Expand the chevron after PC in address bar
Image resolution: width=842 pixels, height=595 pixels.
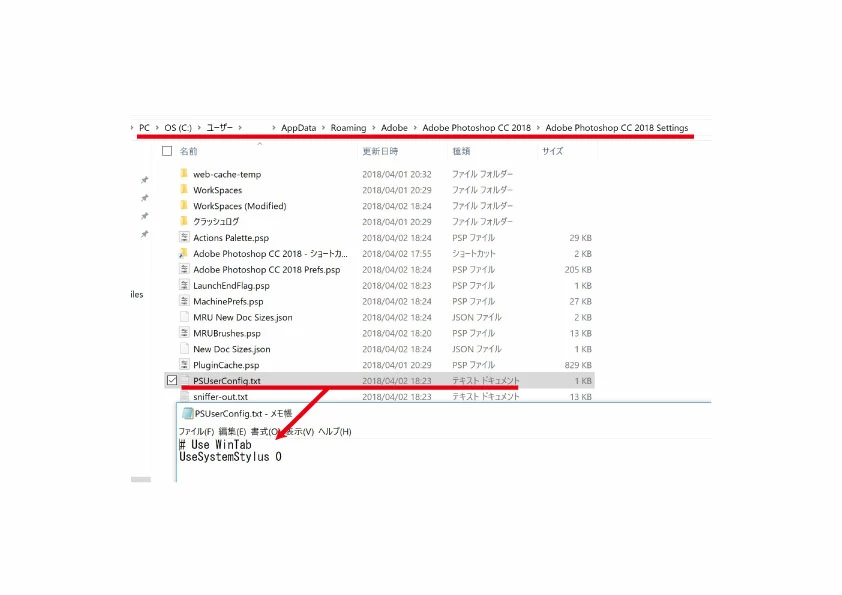(157, 128)
